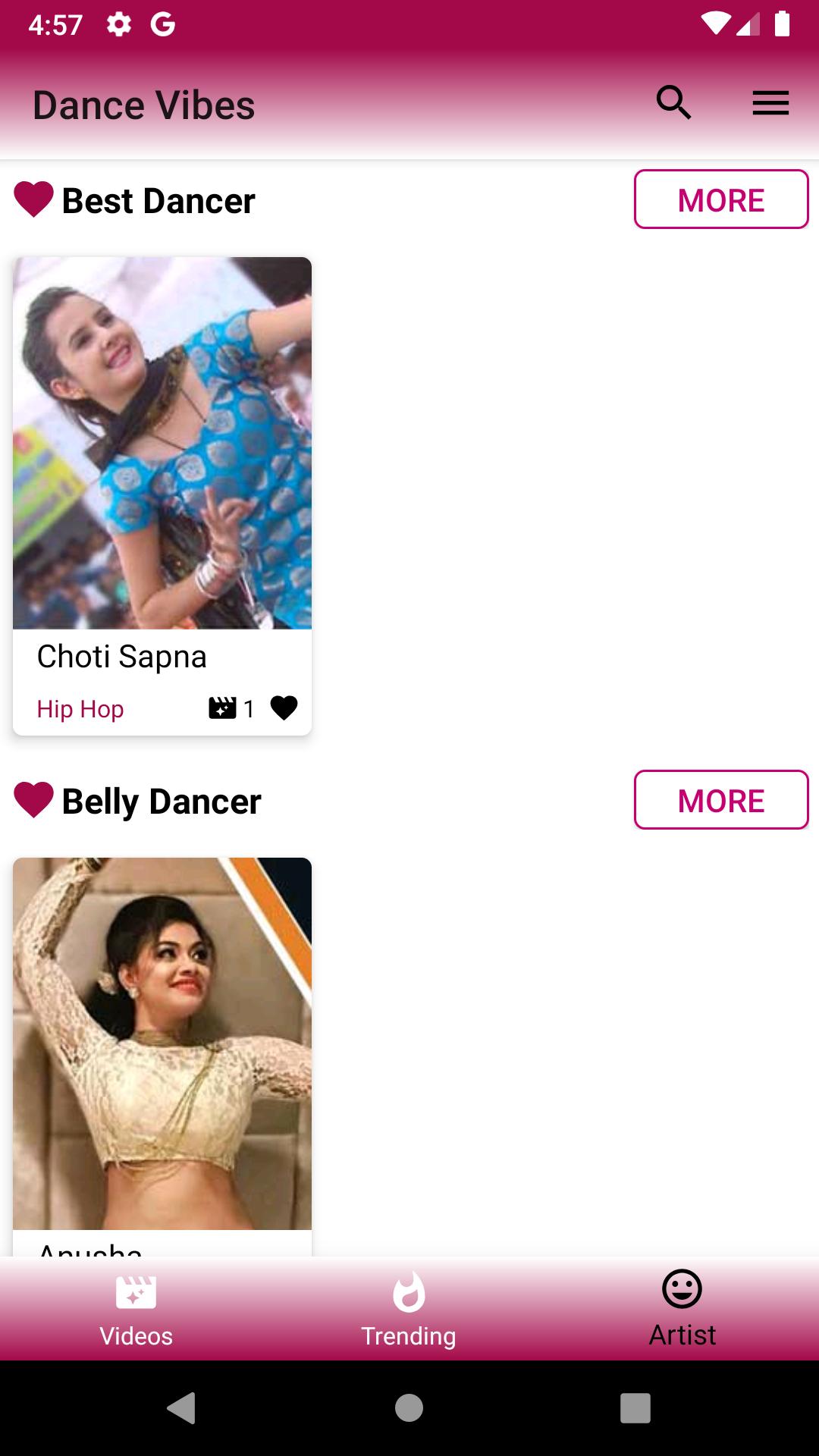Click the heart icon beside Best Dancer
819x1456 pixels.
[x=33, y=199]
